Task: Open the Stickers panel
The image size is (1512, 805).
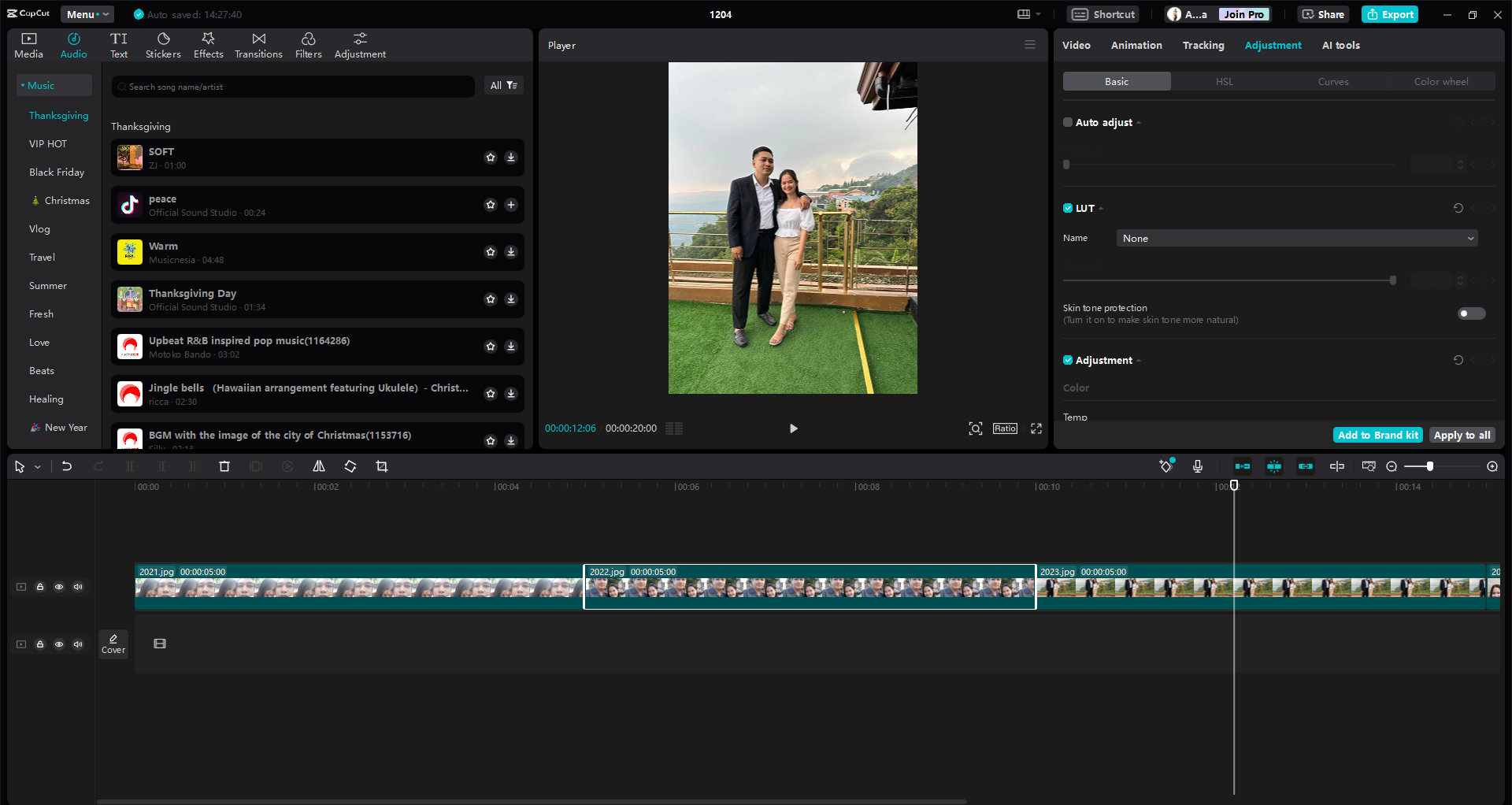Action: tap(163, 46)
